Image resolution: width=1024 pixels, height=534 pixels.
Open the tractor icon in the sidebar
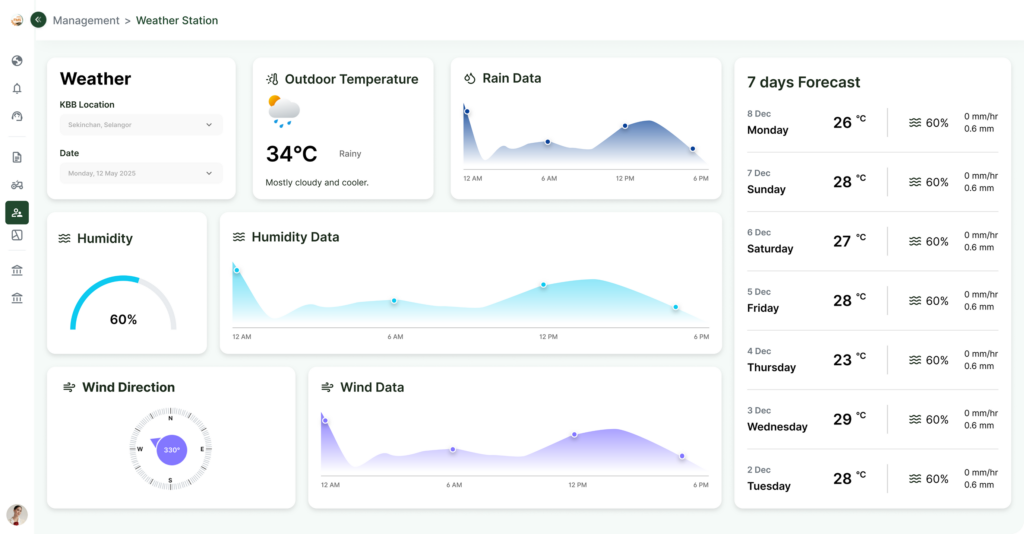point(17,185)
